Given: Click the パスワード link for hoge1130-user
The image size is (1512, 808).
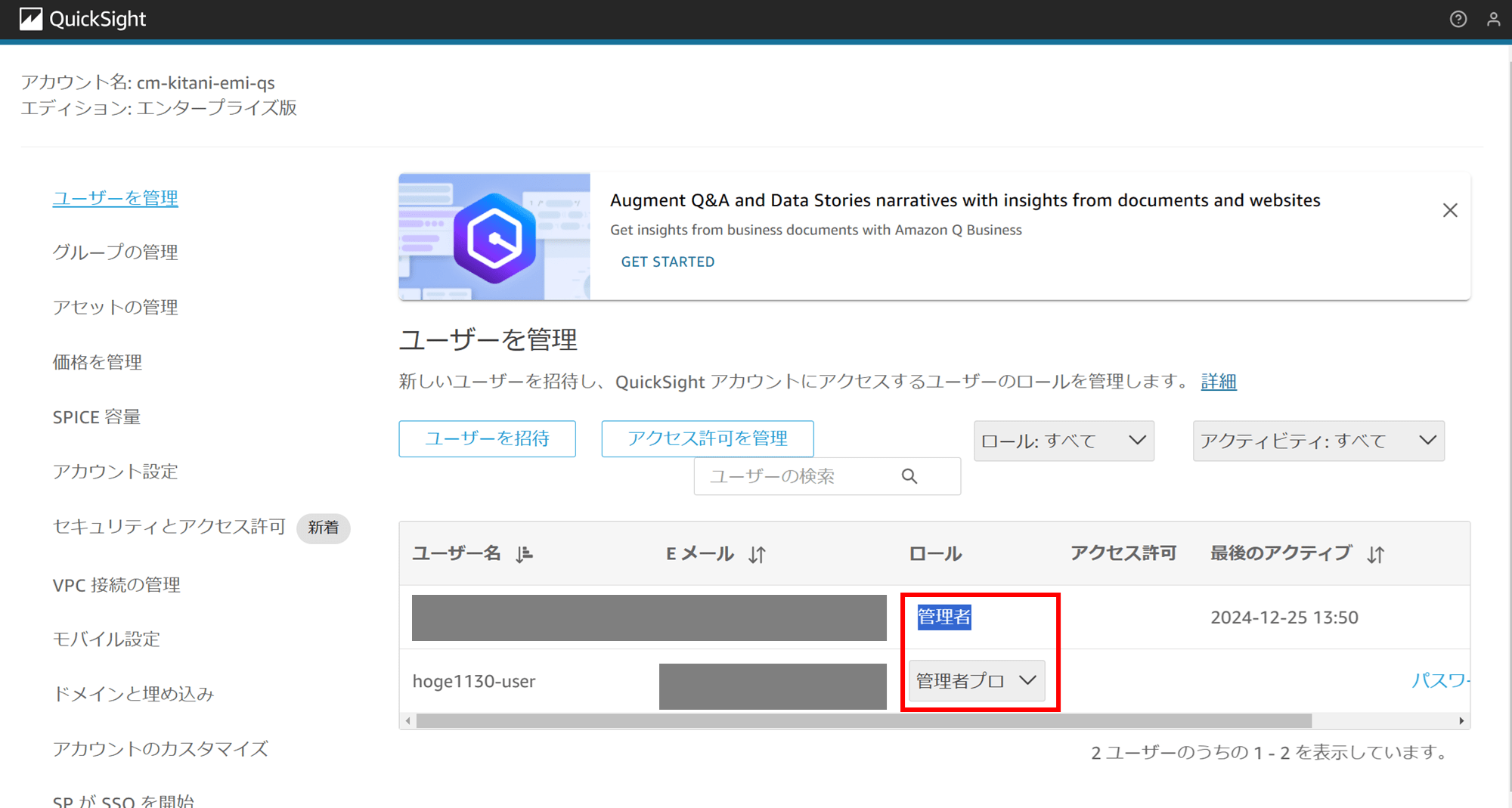Looking at the screenshot, I should 1441,681.
